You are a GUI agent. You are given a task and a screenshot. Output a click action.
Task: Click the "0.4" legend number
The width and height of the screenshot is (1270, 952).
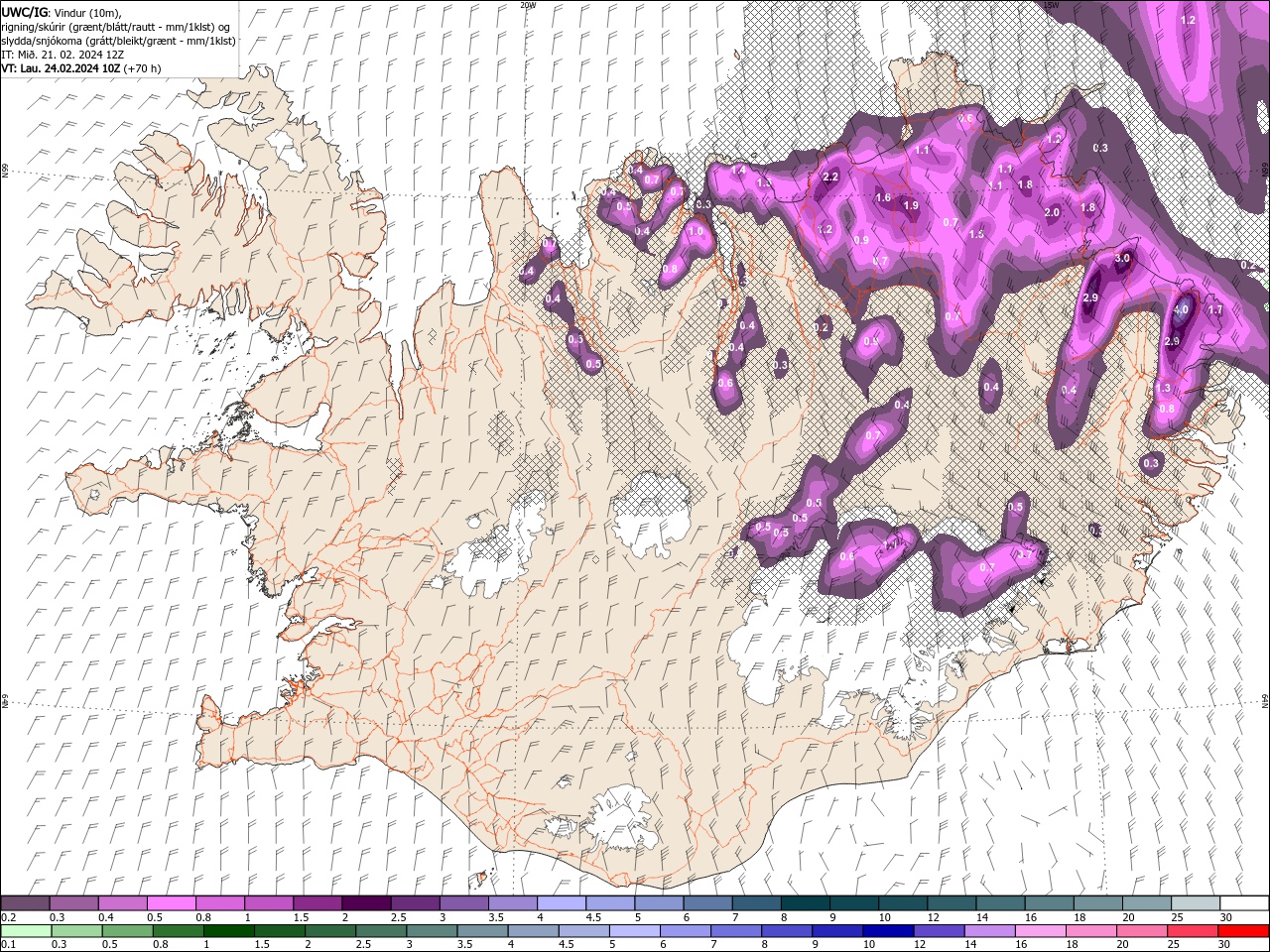pos(106,917)
